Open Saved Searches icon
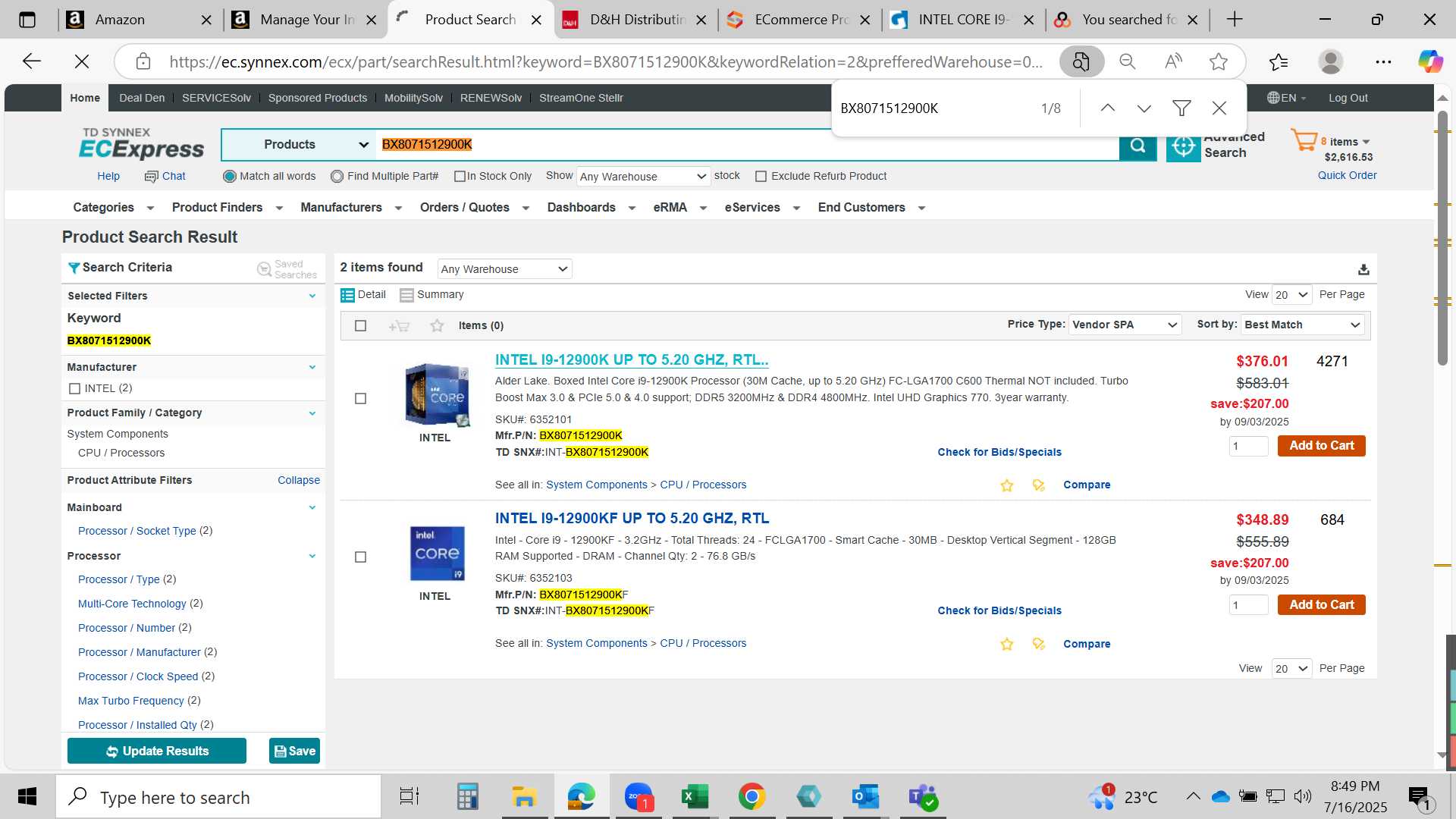 (264, 269)
